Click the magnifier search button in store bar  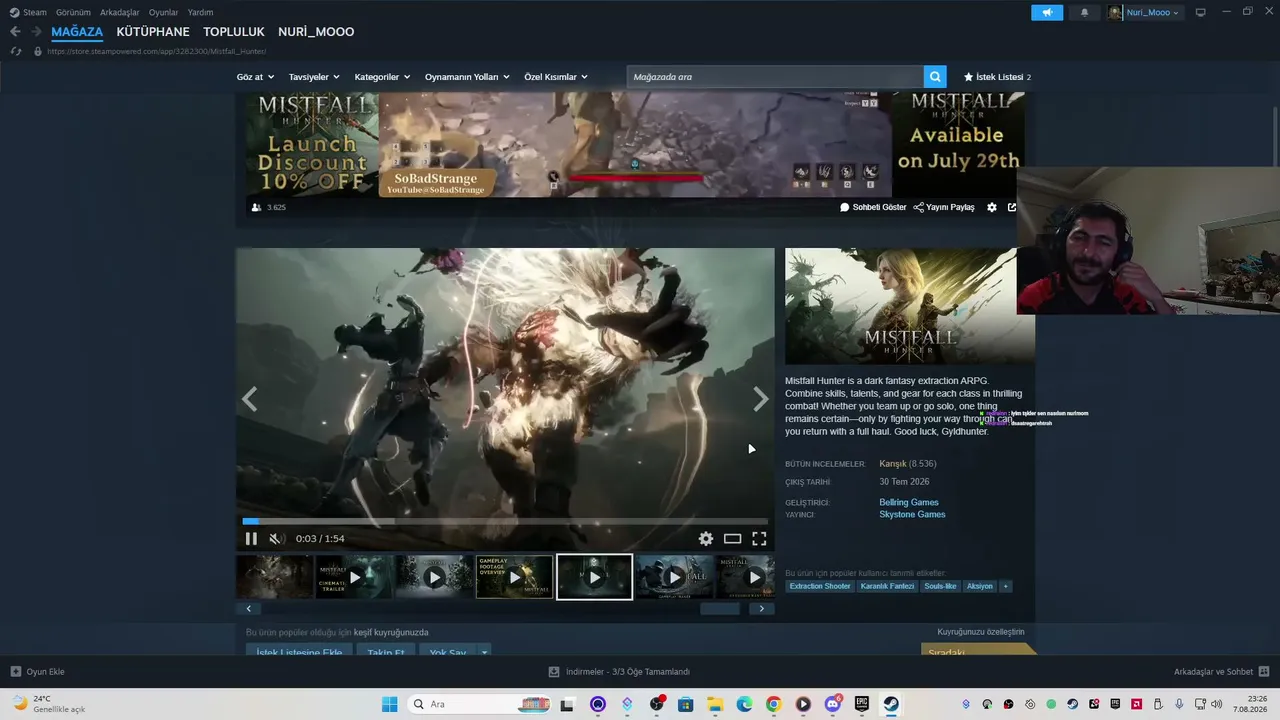coord(935,77)
